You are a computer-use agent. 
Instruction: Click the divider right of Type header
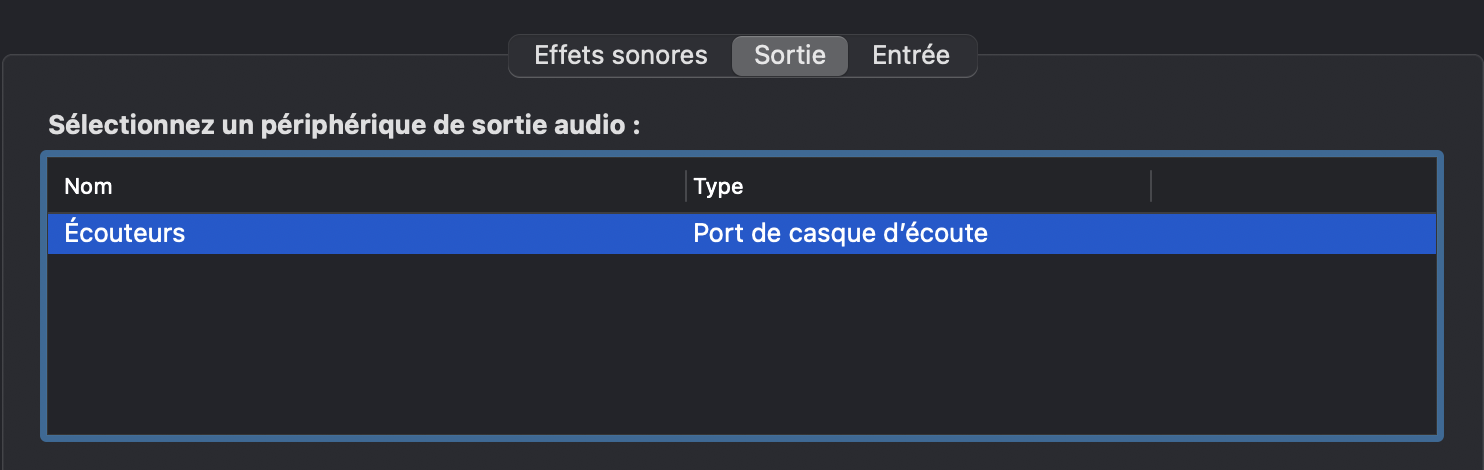coord(1151,186)
